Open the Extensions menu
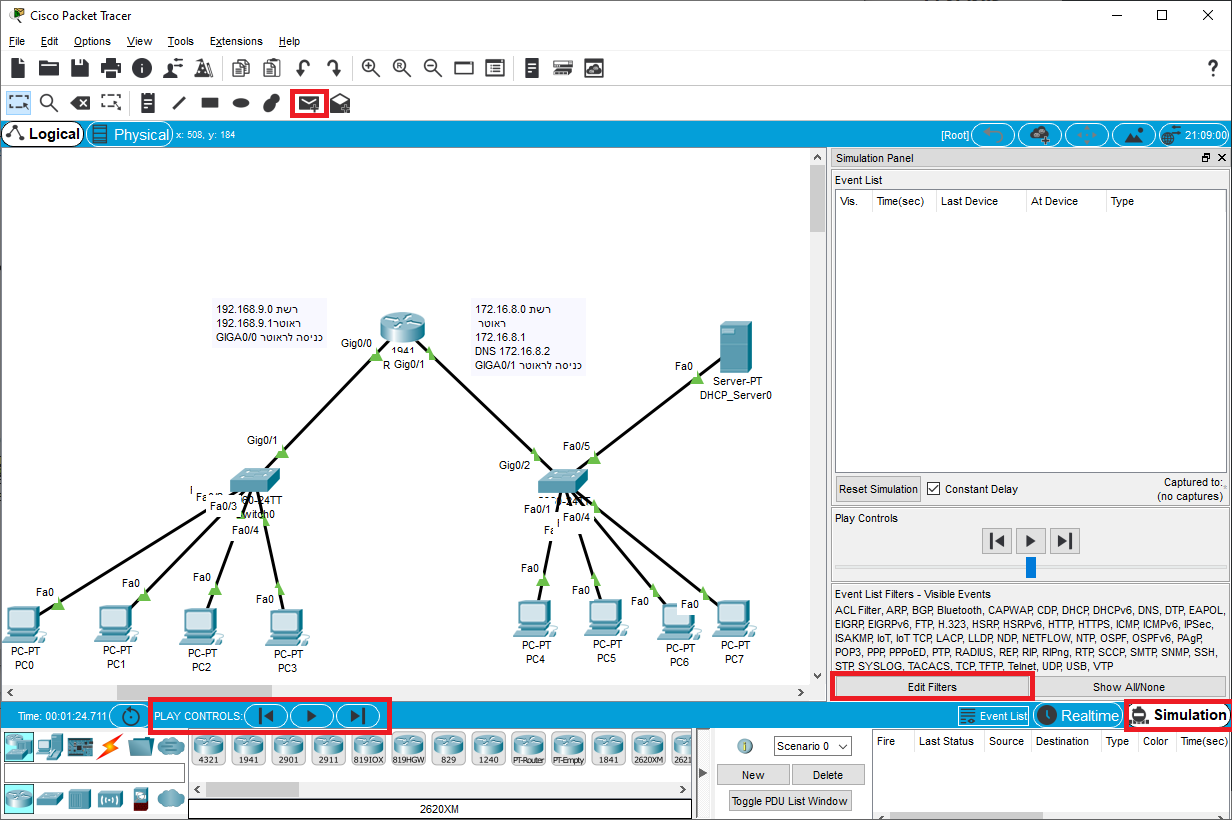The image size is (1232, 820). point(236,41)
